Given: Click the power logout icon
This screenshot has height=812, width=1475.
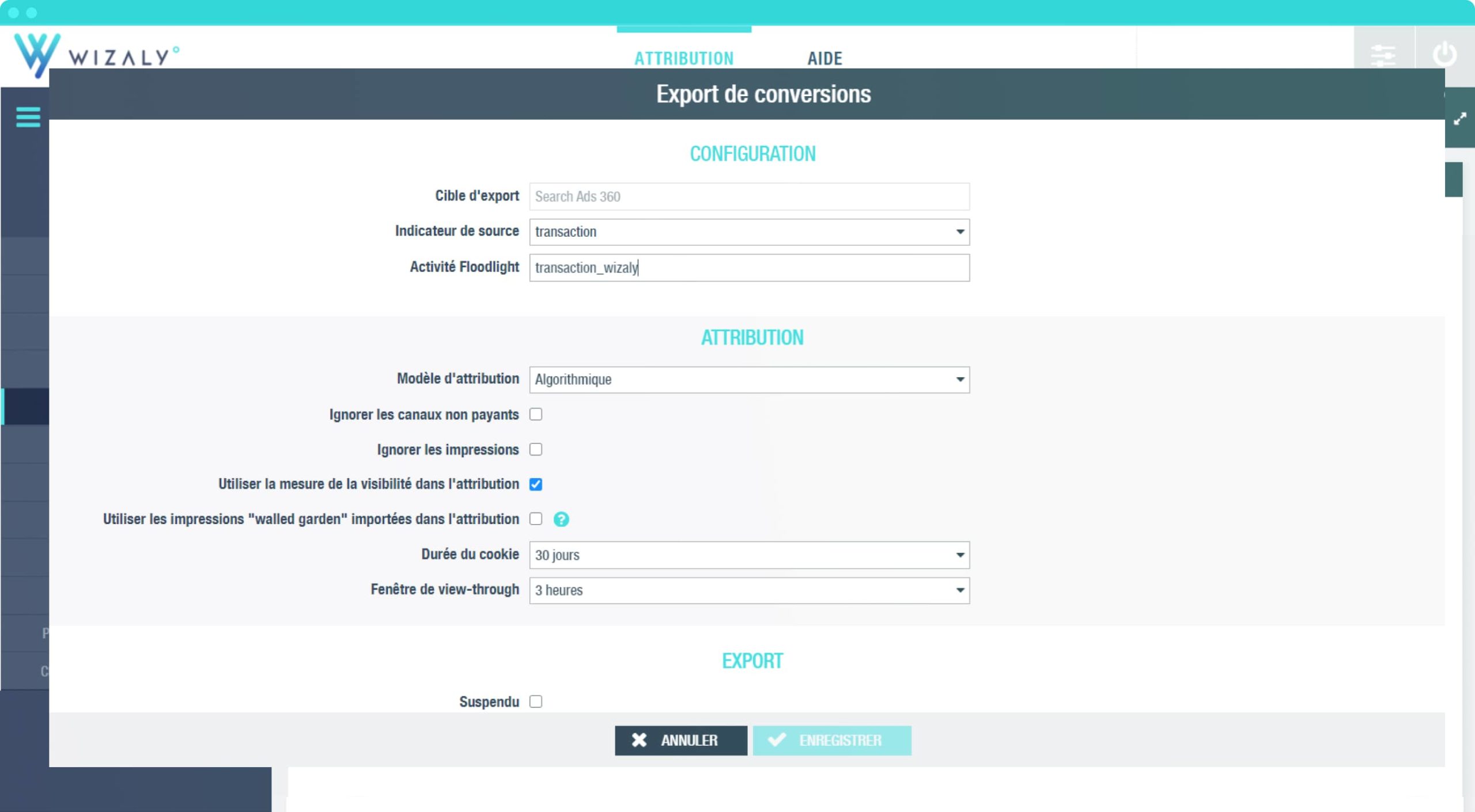Looking at the screenshot, I should pyautogui.click(x=1444, y=54).
